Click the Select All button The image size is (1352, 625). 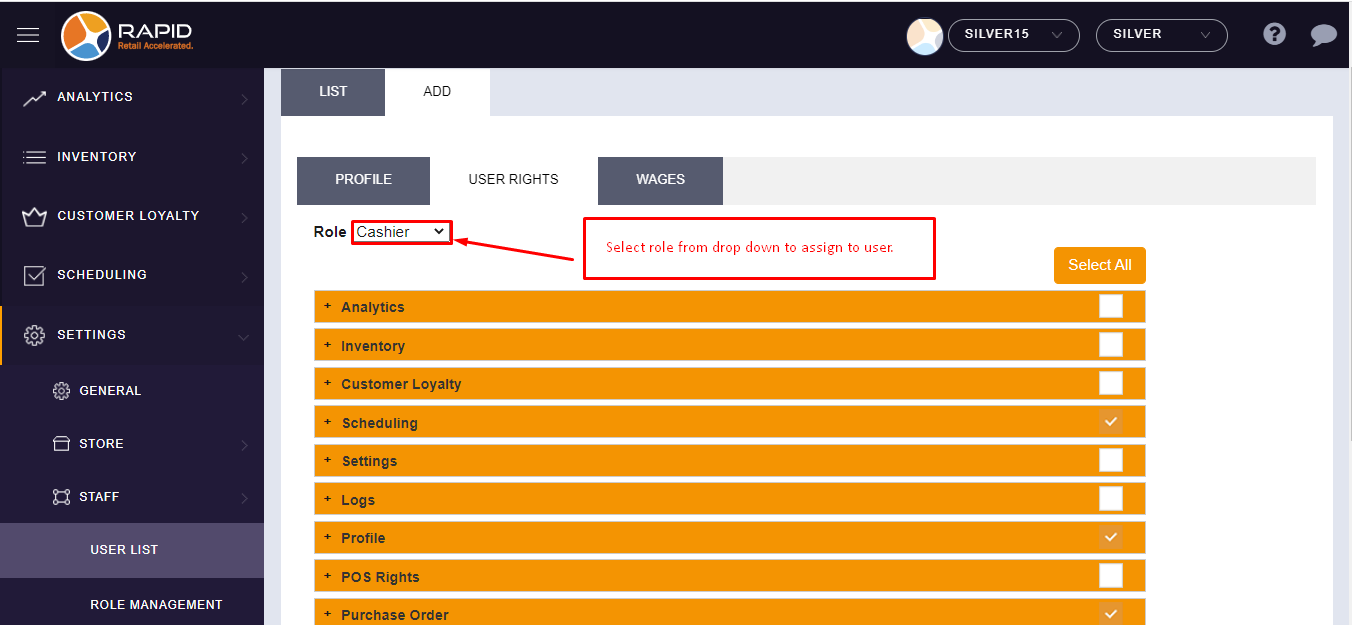(x=1099, y=265)
